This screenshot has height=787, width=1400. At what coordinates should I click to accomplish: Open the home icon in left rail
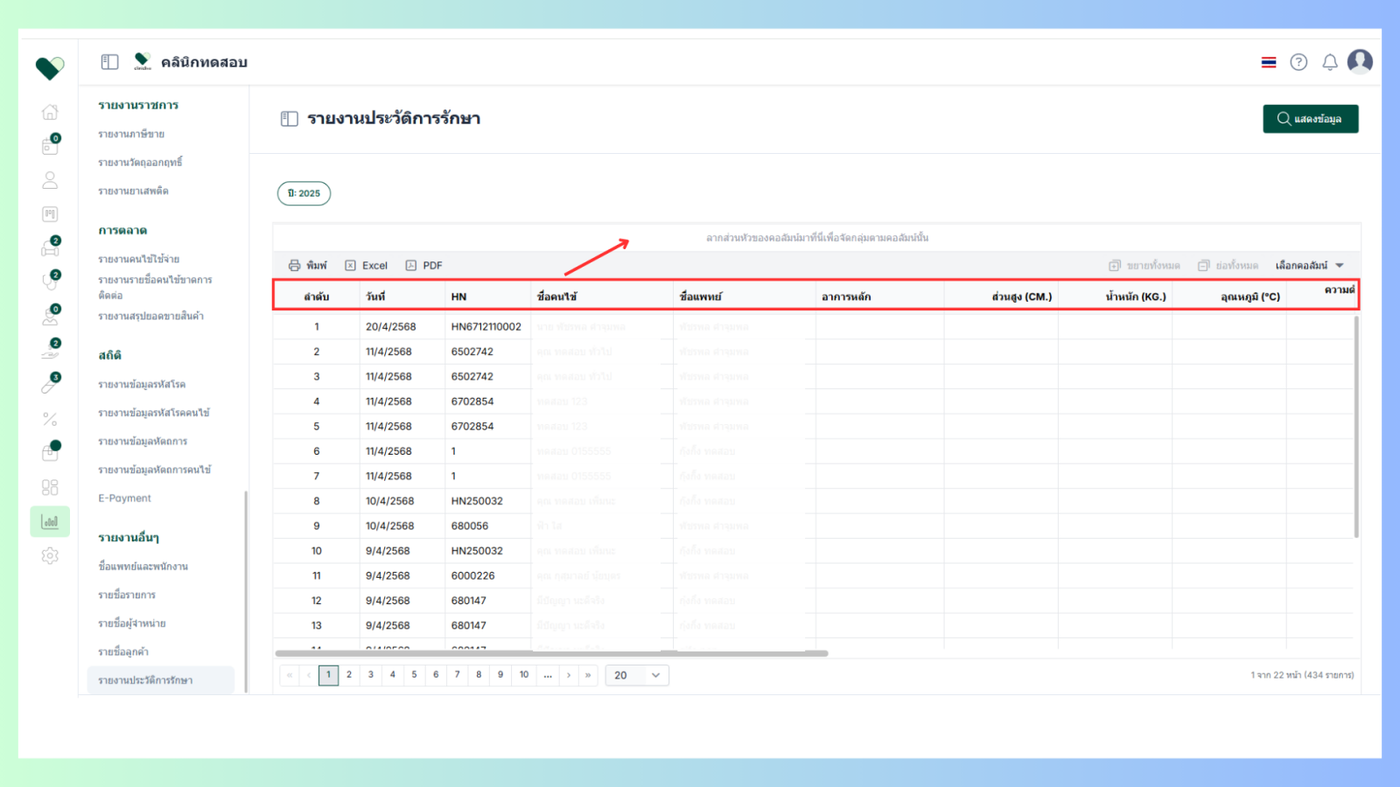coord(49,112)
